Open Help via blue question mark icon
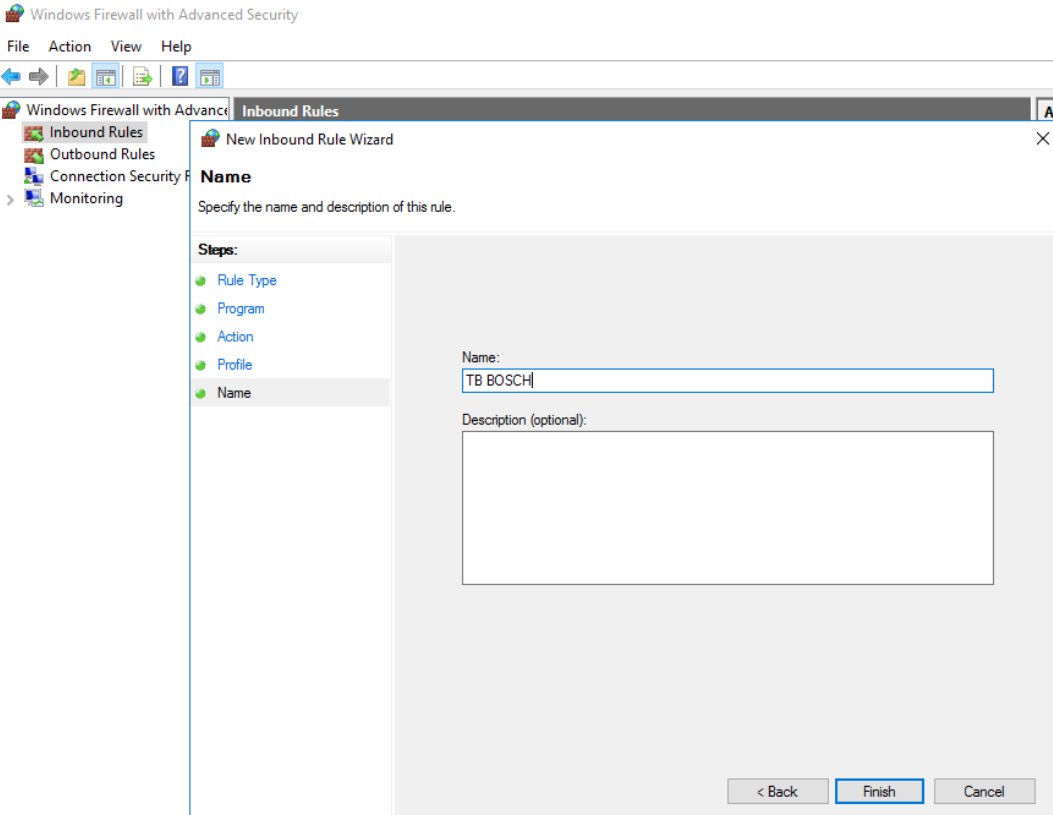 [180, 76]
